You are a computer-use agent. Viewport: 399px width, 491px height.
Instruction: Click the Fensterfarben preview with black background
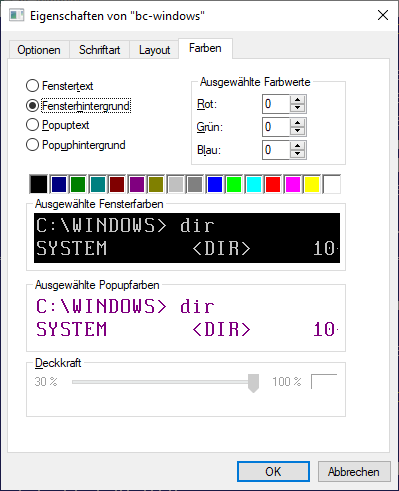(x=187, y=238)
